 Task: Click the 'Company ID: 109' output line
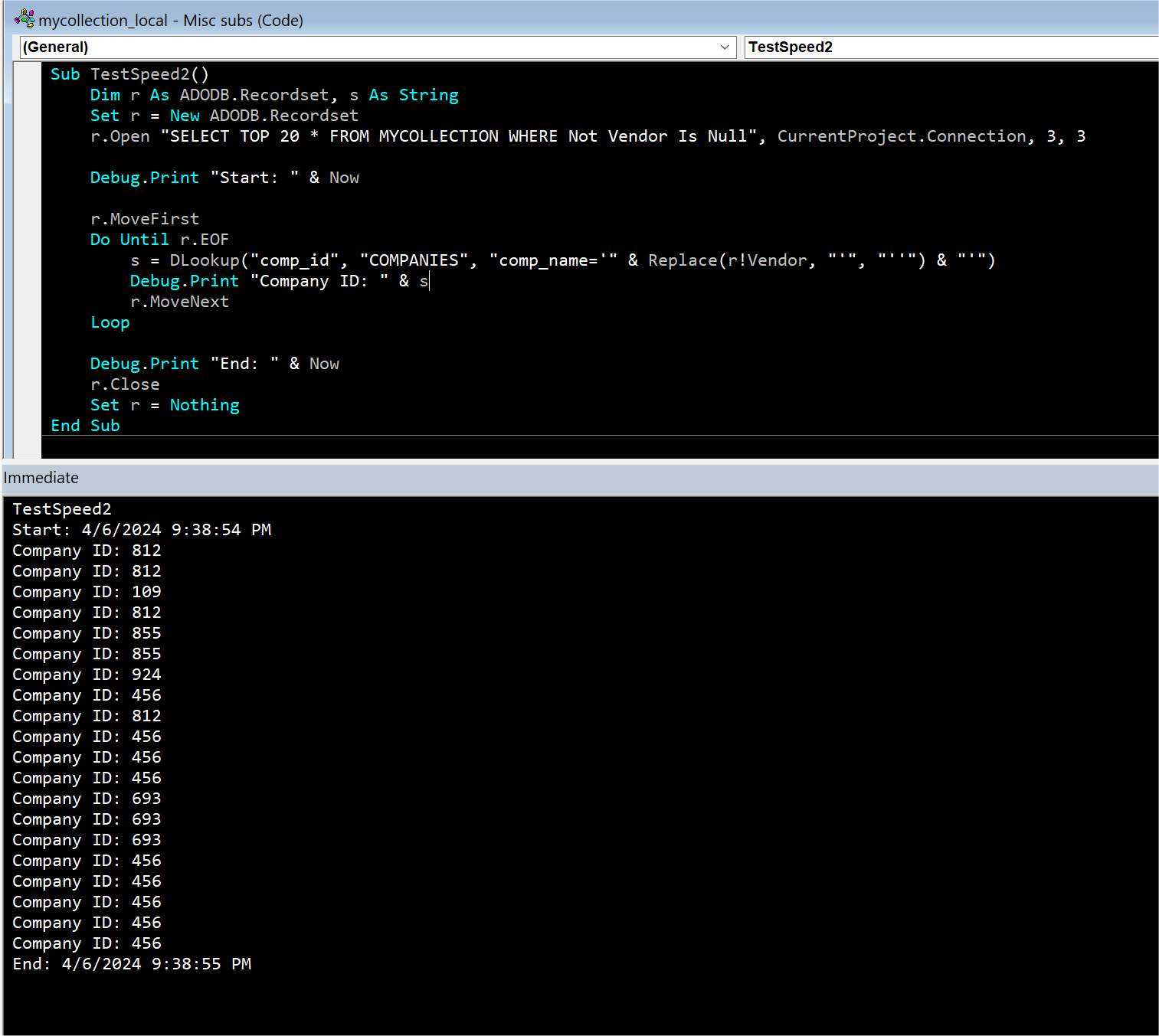pyautogui.click(x=87, y=592)
